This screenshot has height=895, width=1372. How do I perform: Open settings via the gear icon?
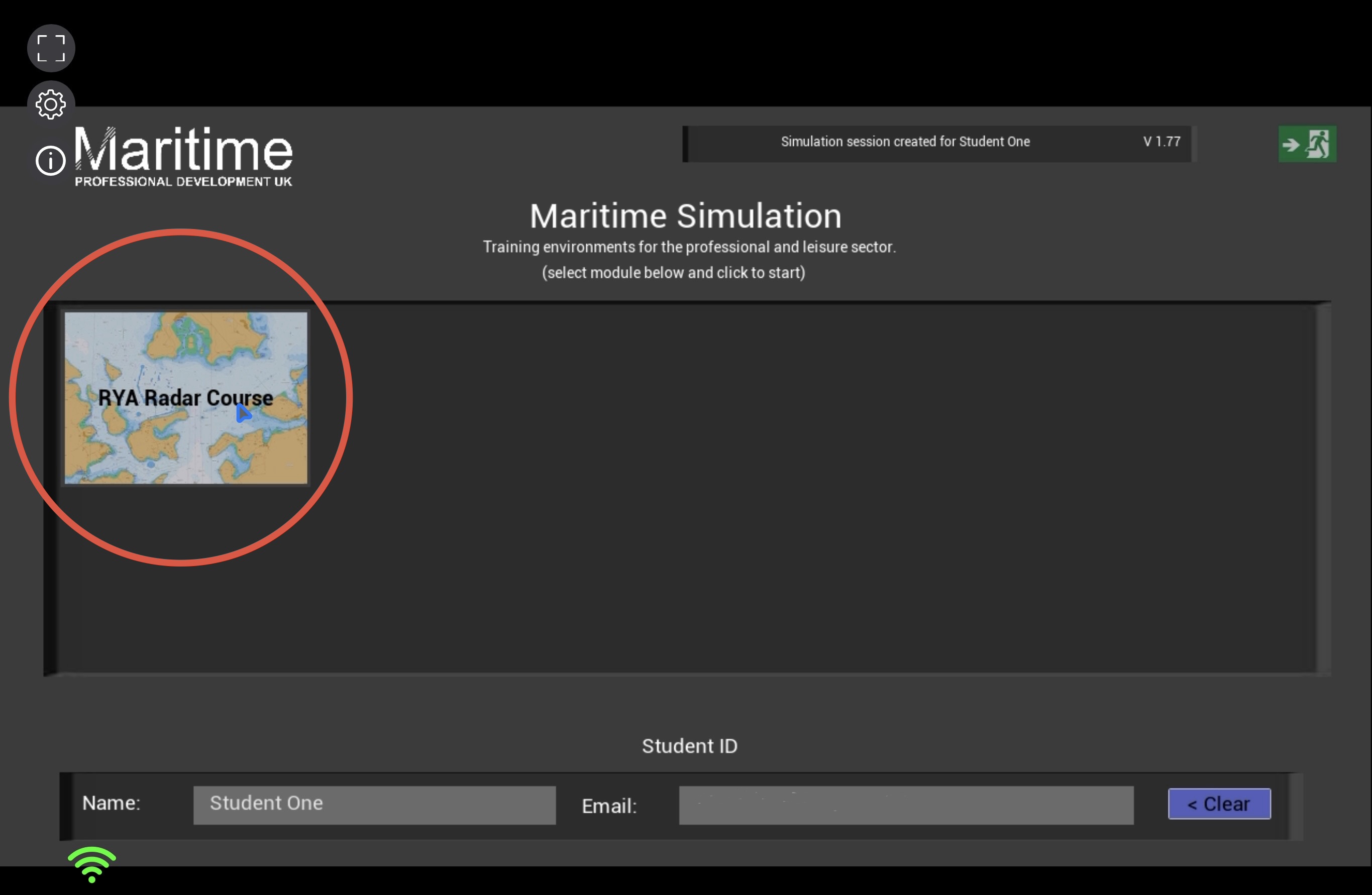[x=51, y=105]
